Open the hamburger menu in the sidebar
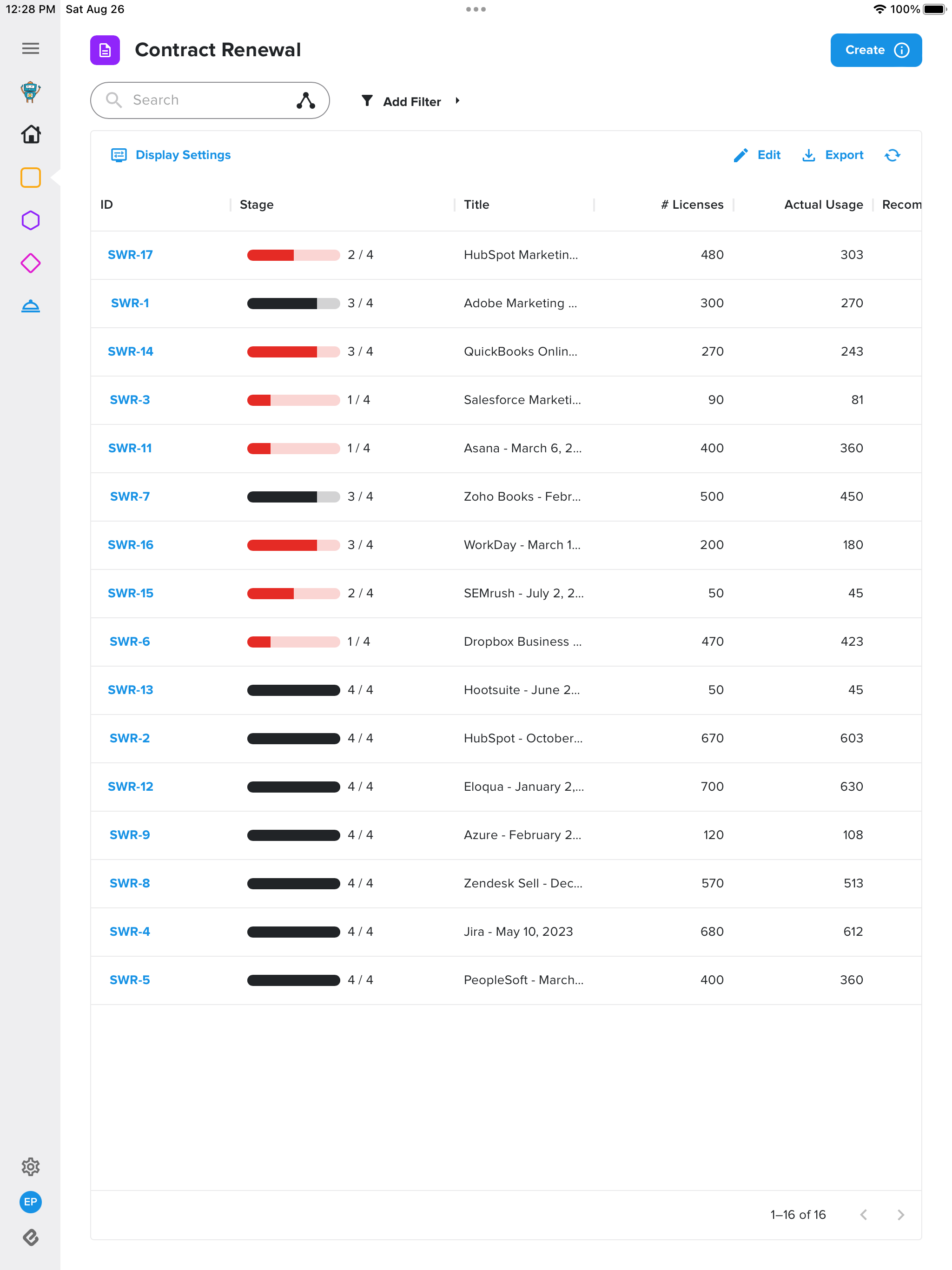 [x=30, y=49]
